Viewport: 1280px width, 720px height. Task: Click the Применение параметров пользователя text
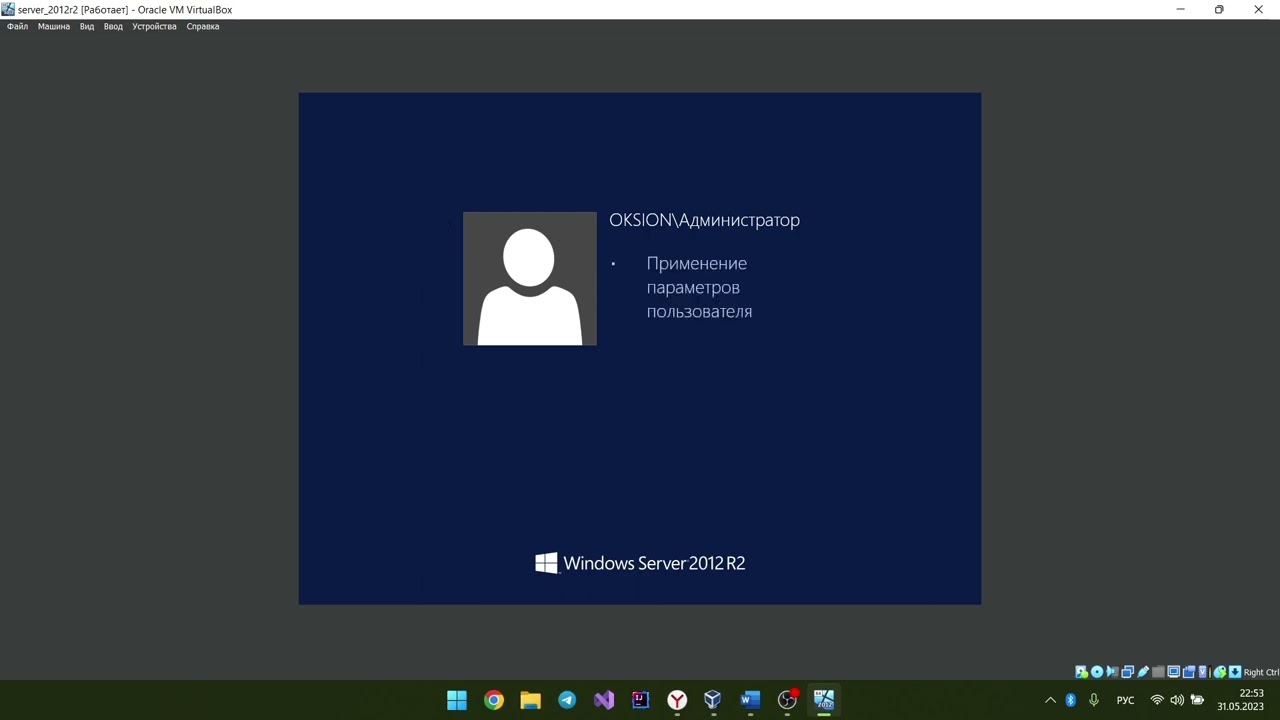(699, 287)
